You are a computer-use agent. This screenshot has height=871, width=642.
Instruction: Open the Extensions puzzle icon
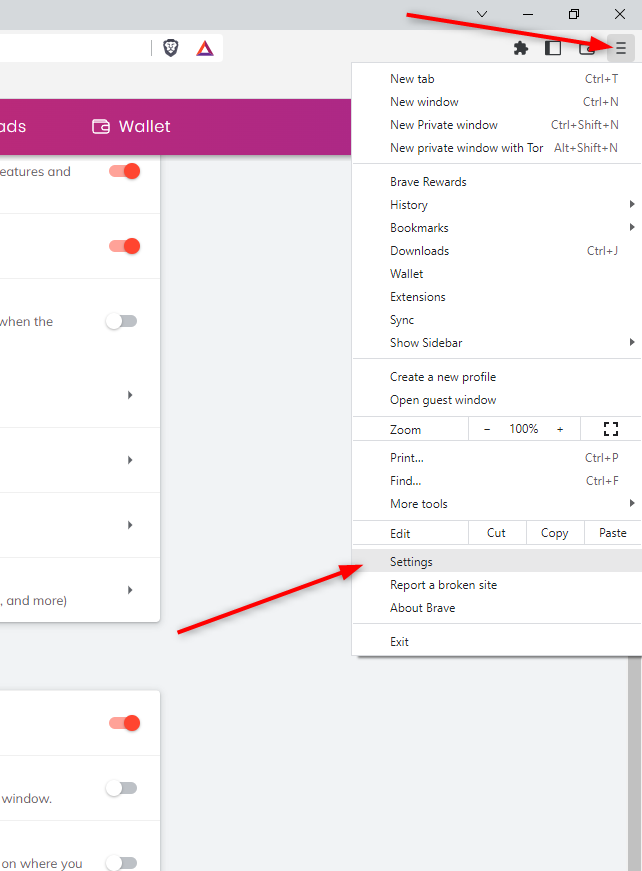(x=520, y=48)
